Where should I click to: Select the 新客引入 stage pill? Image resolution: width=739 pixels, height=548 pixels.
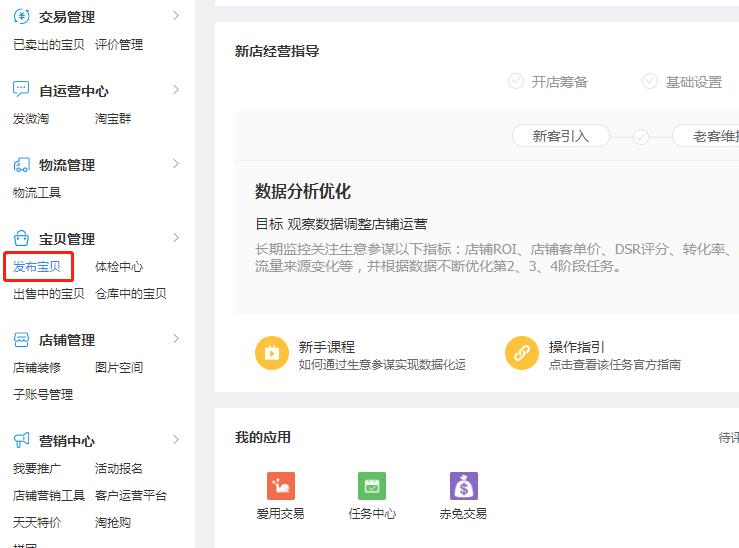click(x=561, y=136)
